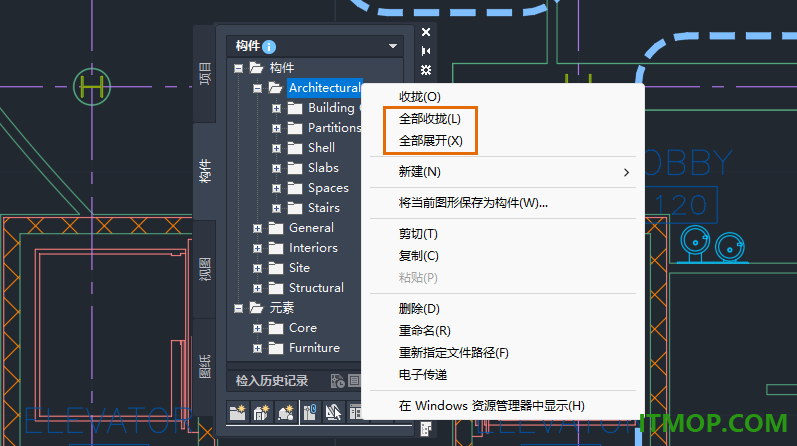Select the Shell tree row
This screenshot has height=446, width=797.
[x=321, y=147]
